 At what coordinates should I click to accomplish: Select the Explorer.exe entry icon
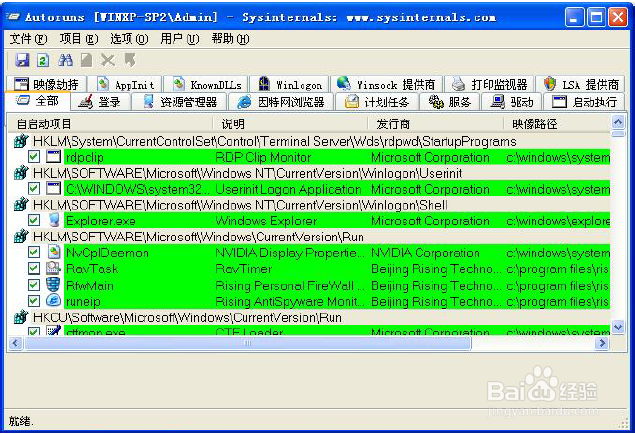click(x=53, y=220)
